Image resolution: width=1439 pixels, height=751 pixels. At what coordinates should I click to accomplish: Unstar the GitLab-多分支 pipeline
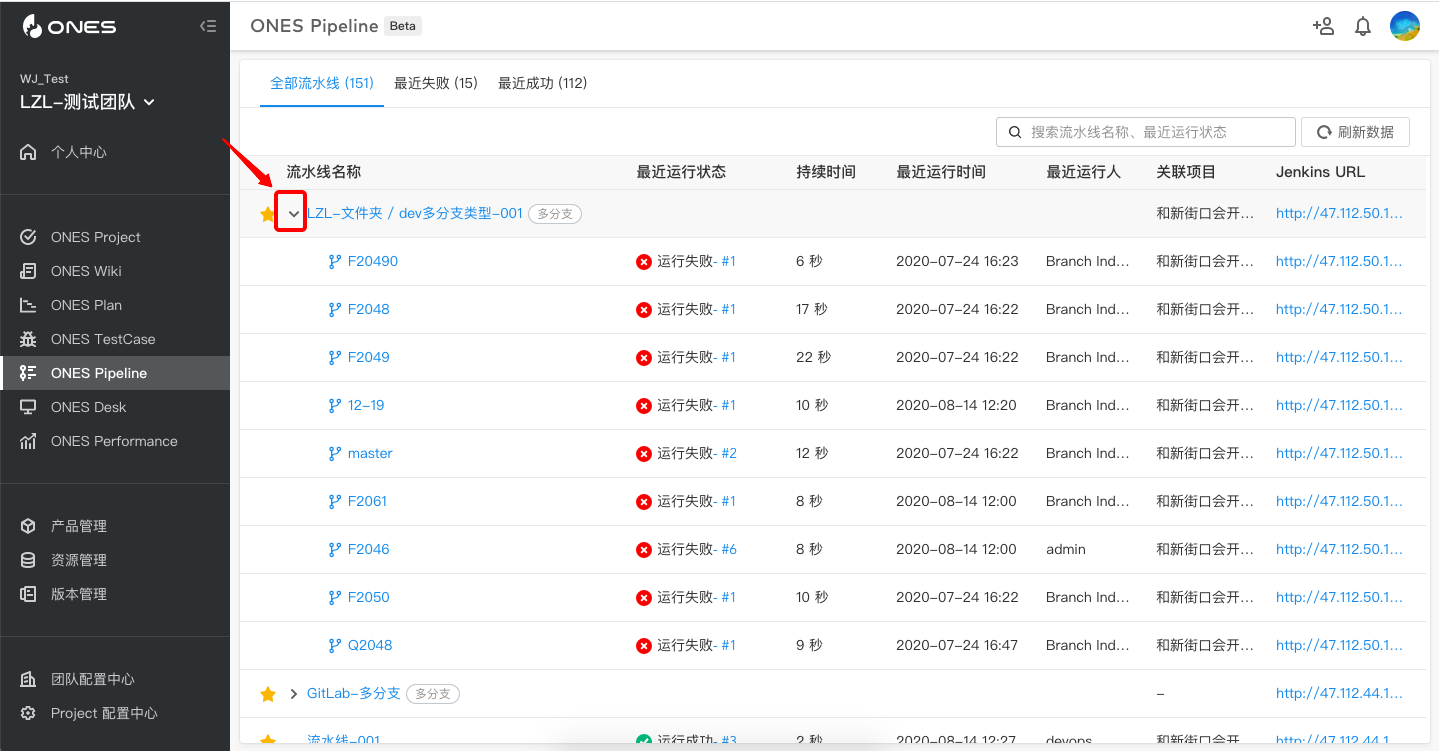[267, 694]
